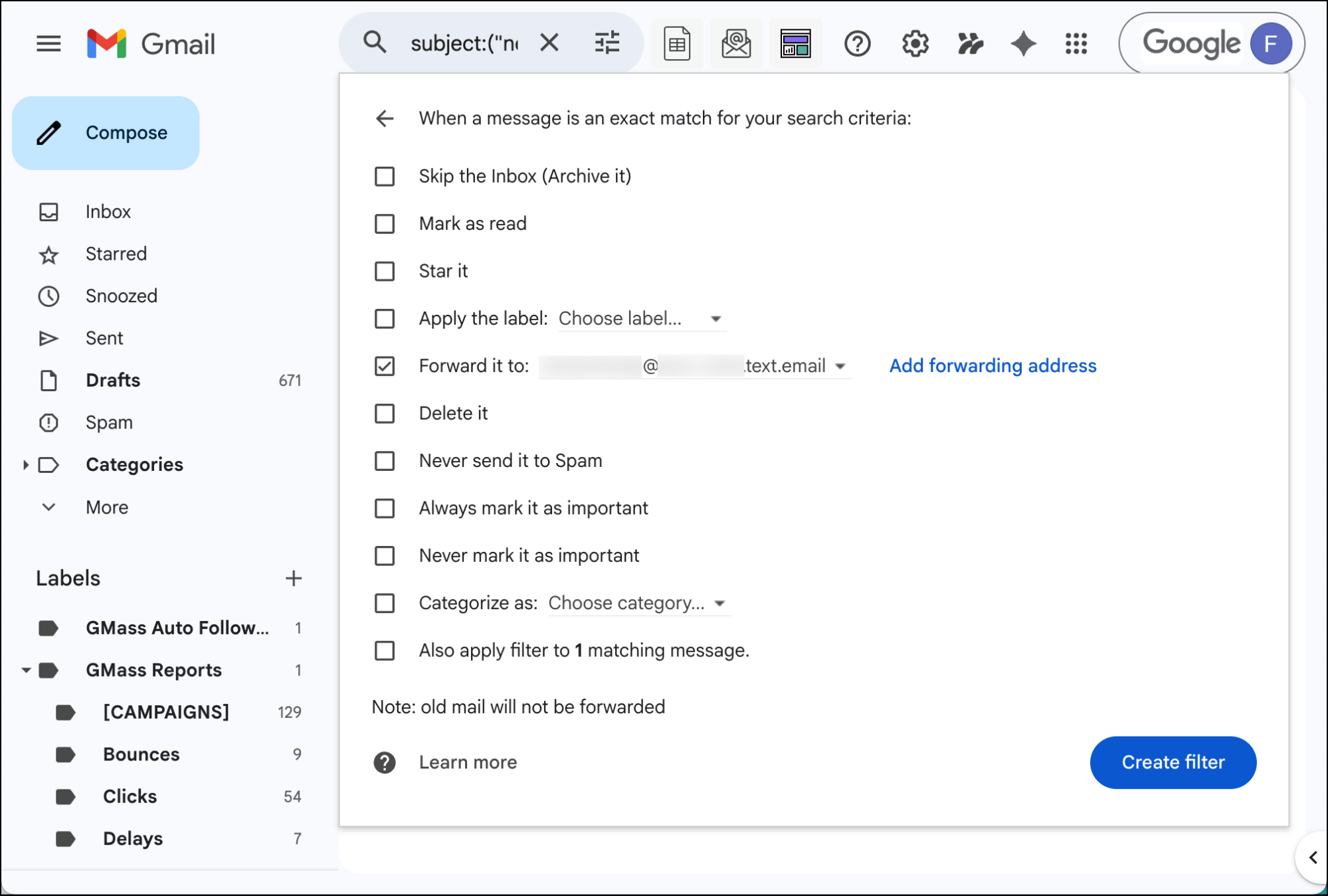Open the GMass spreadsheet icon
The image size is (1328, 896).
(676, 44)
